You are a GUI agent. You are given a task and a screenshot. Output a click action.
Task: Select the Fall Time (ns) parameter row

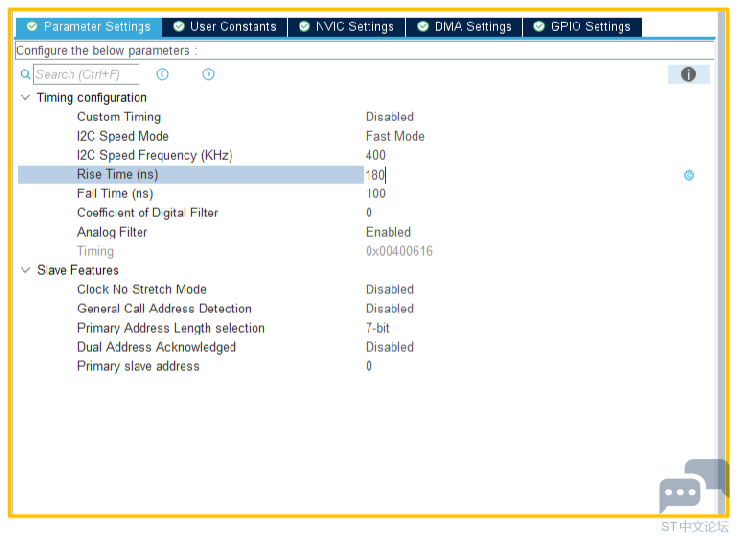coord(115,194)
